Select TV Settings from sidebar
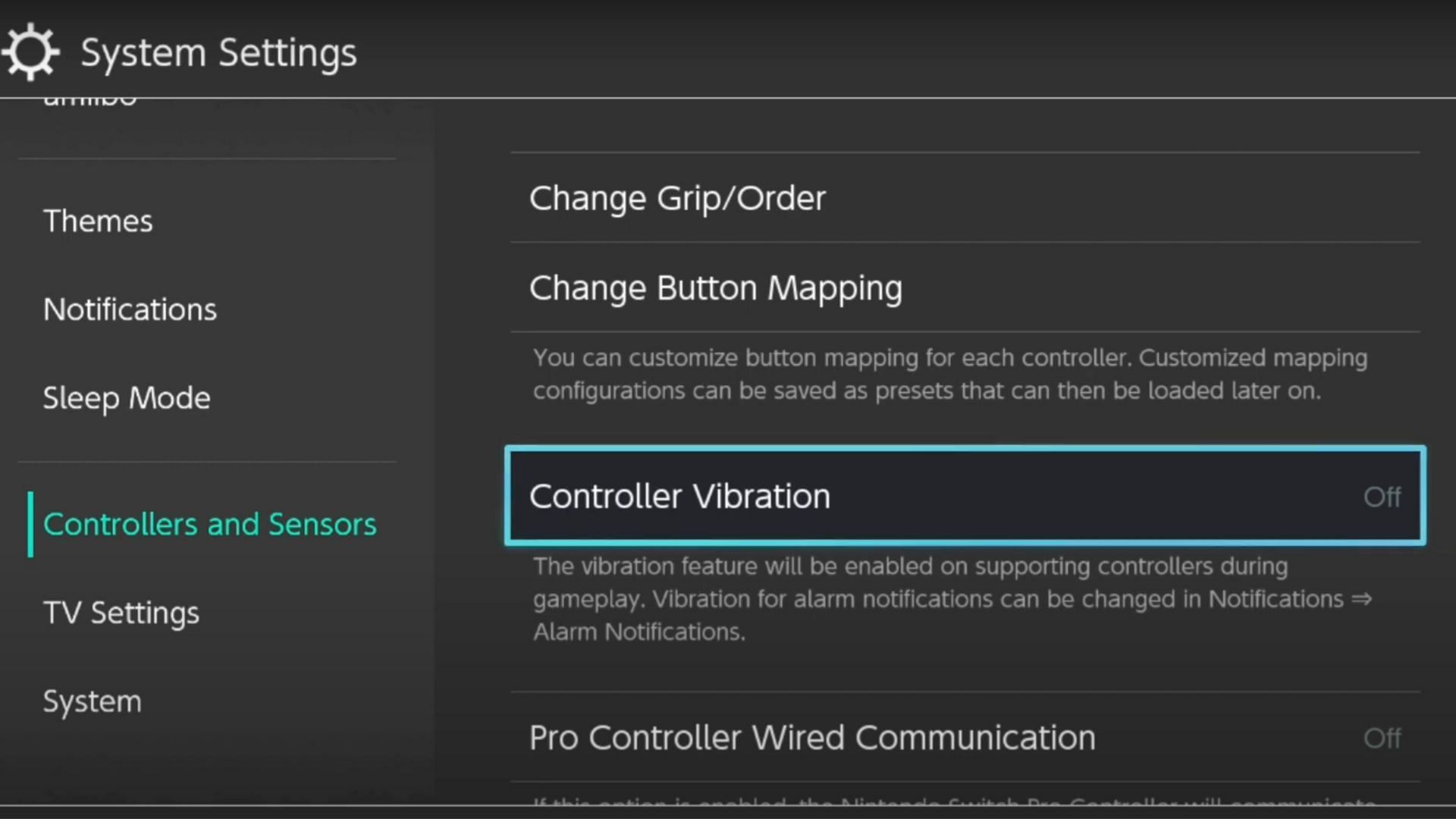The height and width of the screenshot is (819, 1456). [x=121, y=612]
